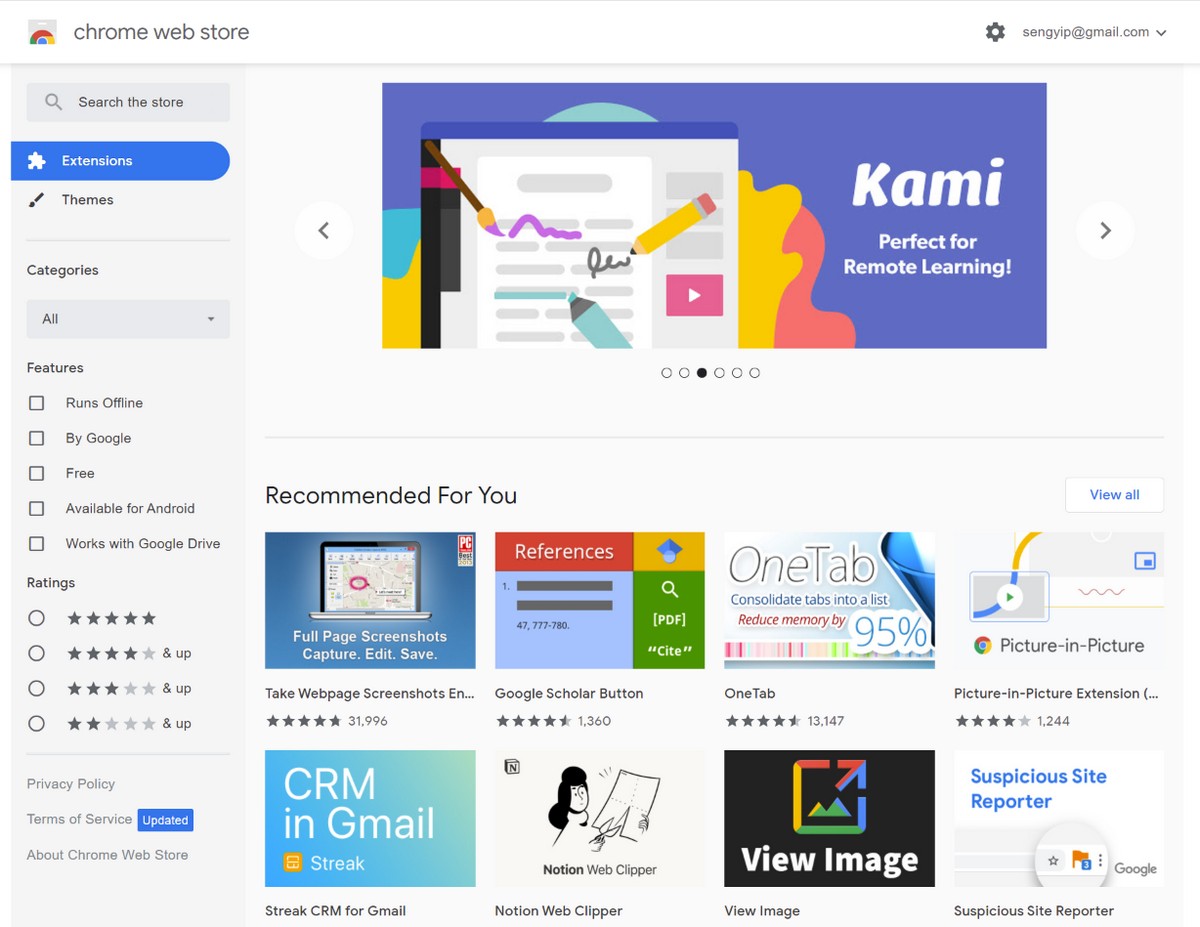Advance carousel with next arrow
The width and height of the screenshot is (1200, 927).
pyautogui.click(x=1105, y=231)
